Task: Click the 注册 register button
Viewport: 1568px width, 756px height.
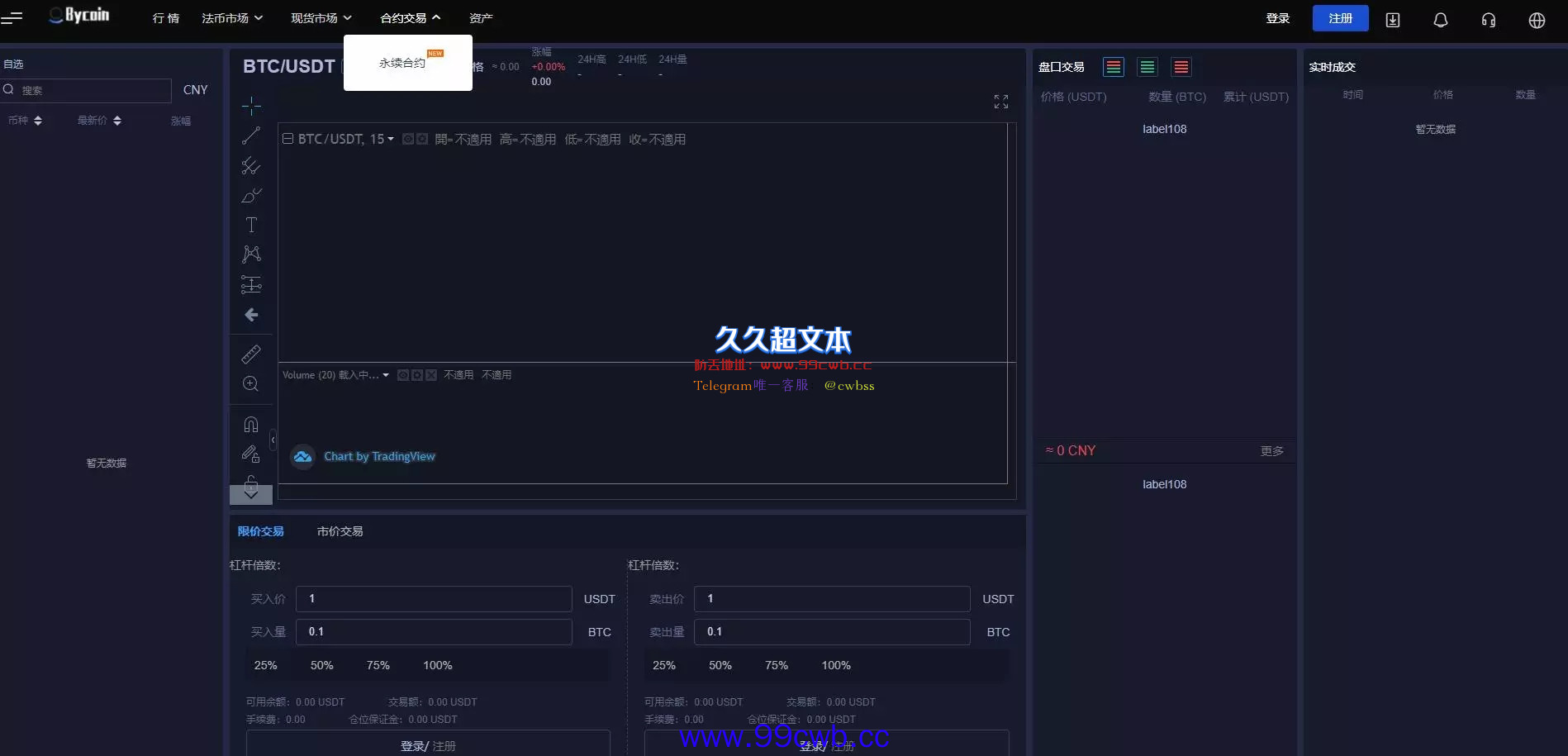Action: pyautogui.click(x=1341, y=18)
